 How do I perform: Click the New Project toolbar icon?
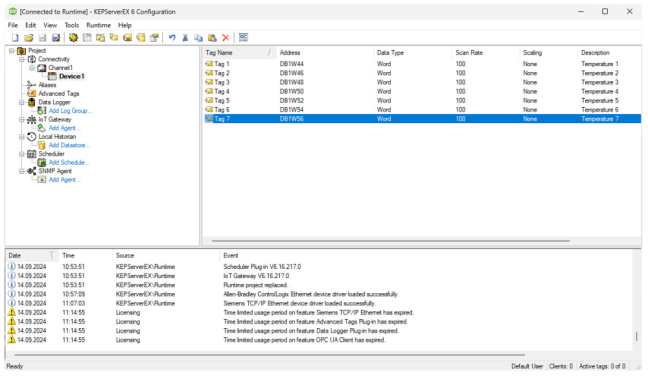pos(15,38)
